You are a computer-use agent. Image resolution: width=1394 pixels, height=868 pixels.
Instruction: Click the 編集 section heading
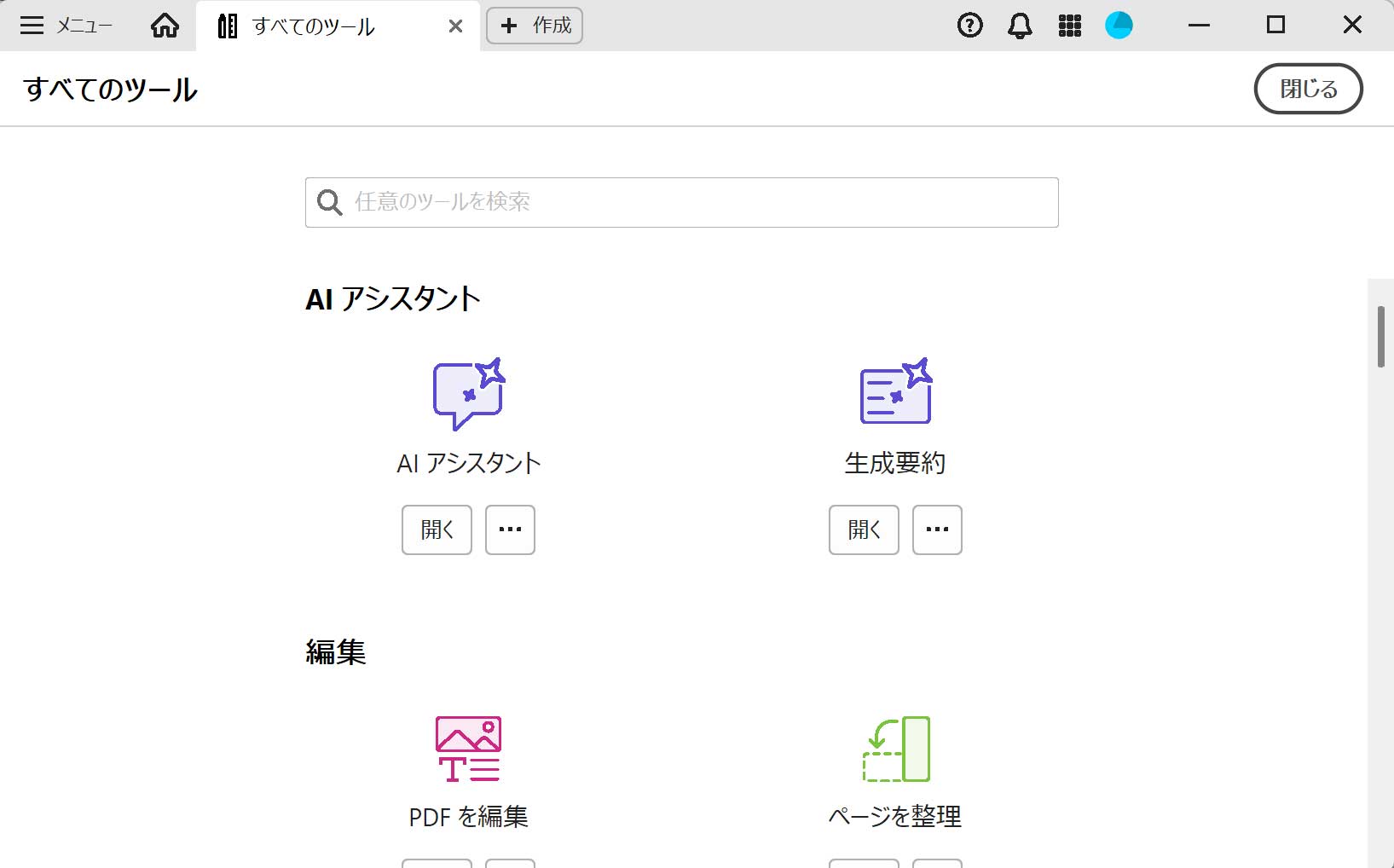336,652
